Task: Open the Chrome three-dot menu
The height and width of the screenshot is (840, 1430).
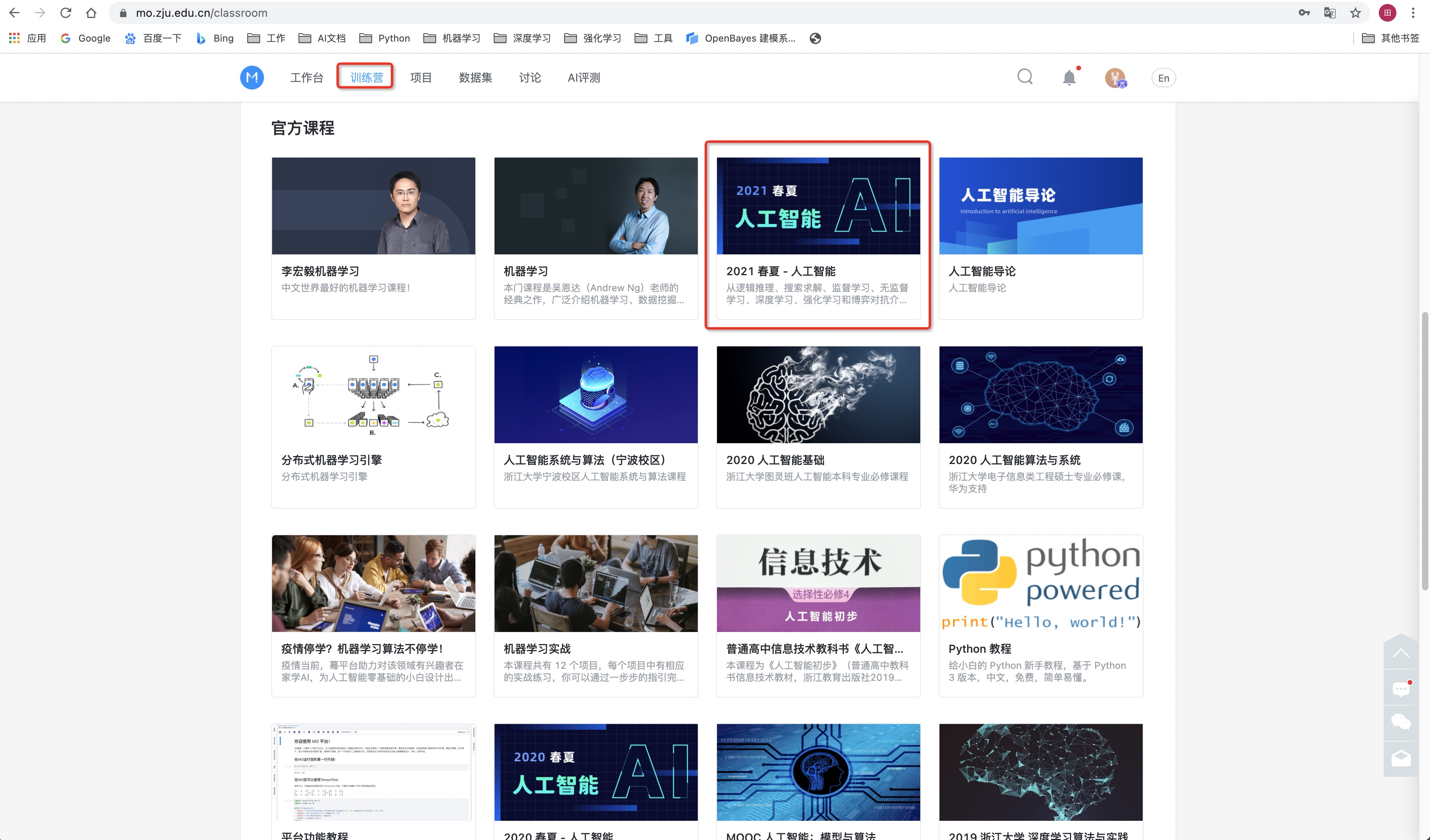Action: (x=1413, y=12)
